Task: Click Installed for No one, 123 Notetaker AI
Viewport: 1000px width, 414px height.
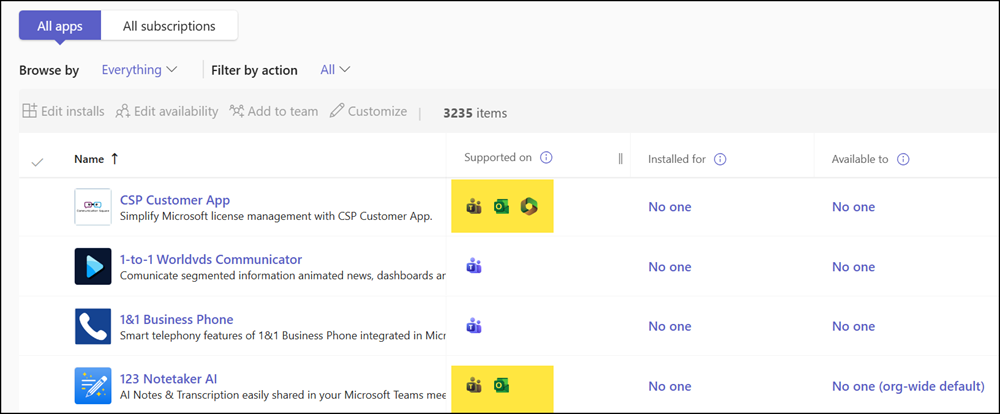Action: 670,386
